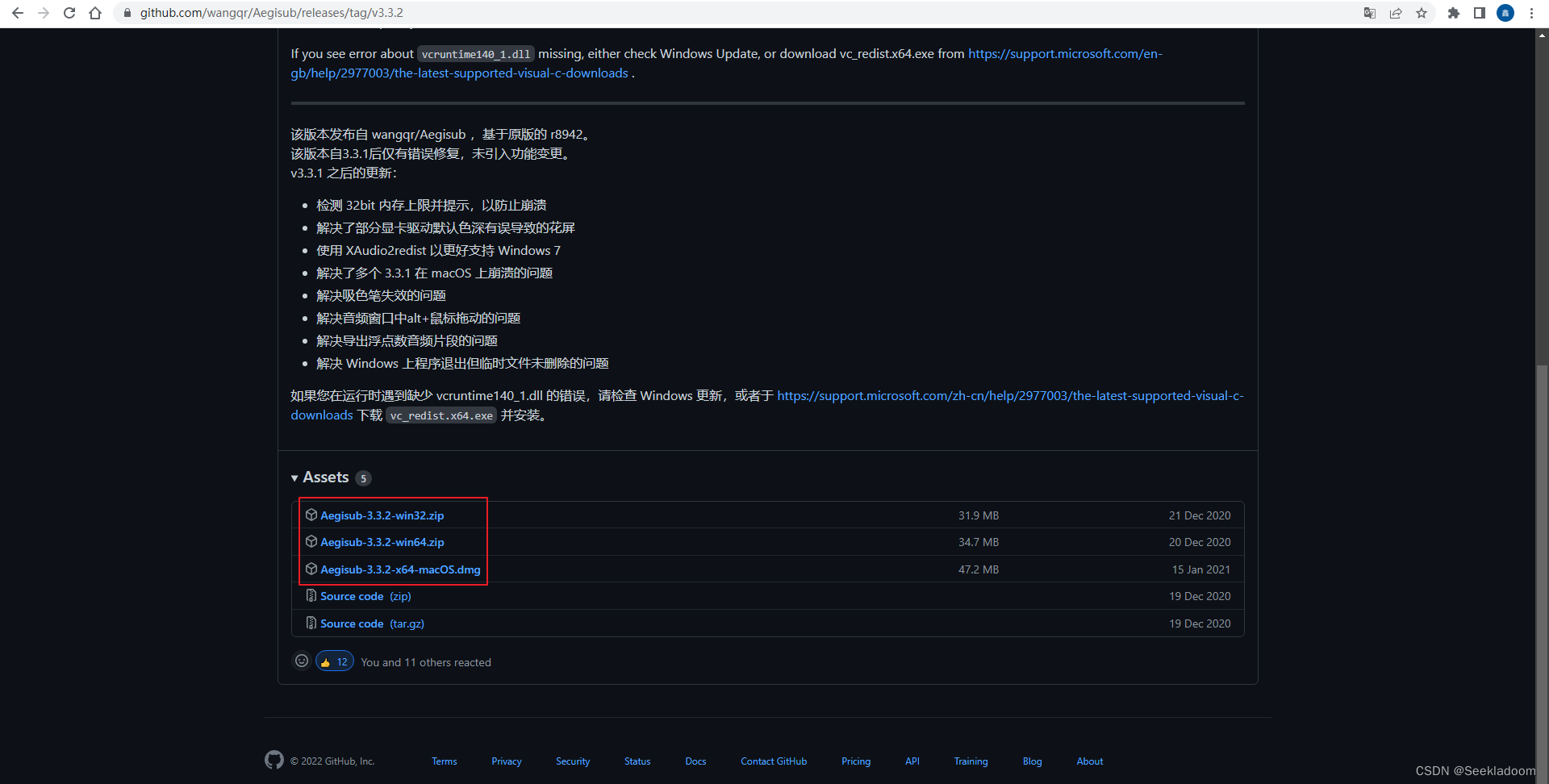Open Contact GitHub in the footer

tap(774, 761)
